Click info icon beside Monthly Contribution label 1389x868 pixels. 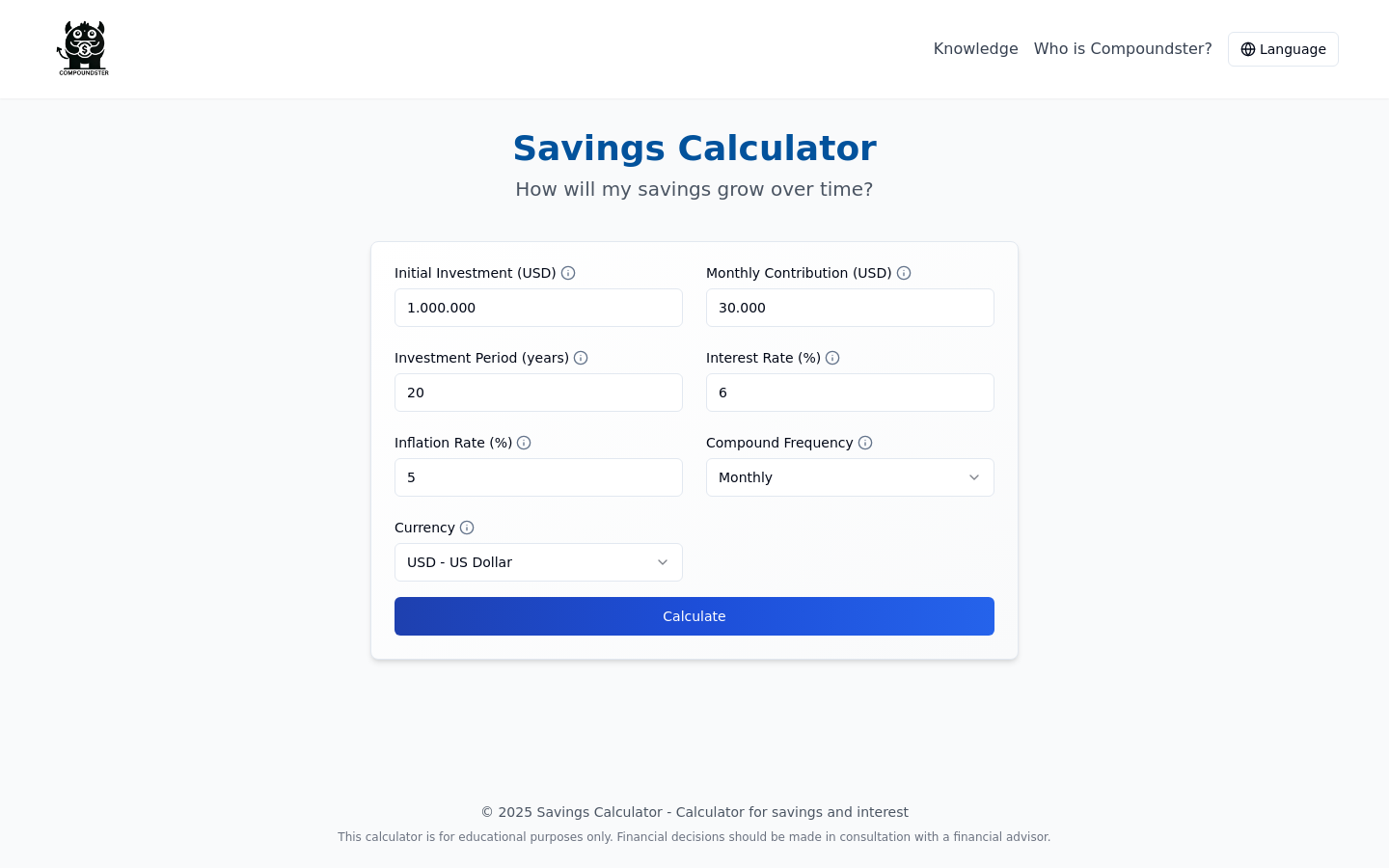click(904, 273)
